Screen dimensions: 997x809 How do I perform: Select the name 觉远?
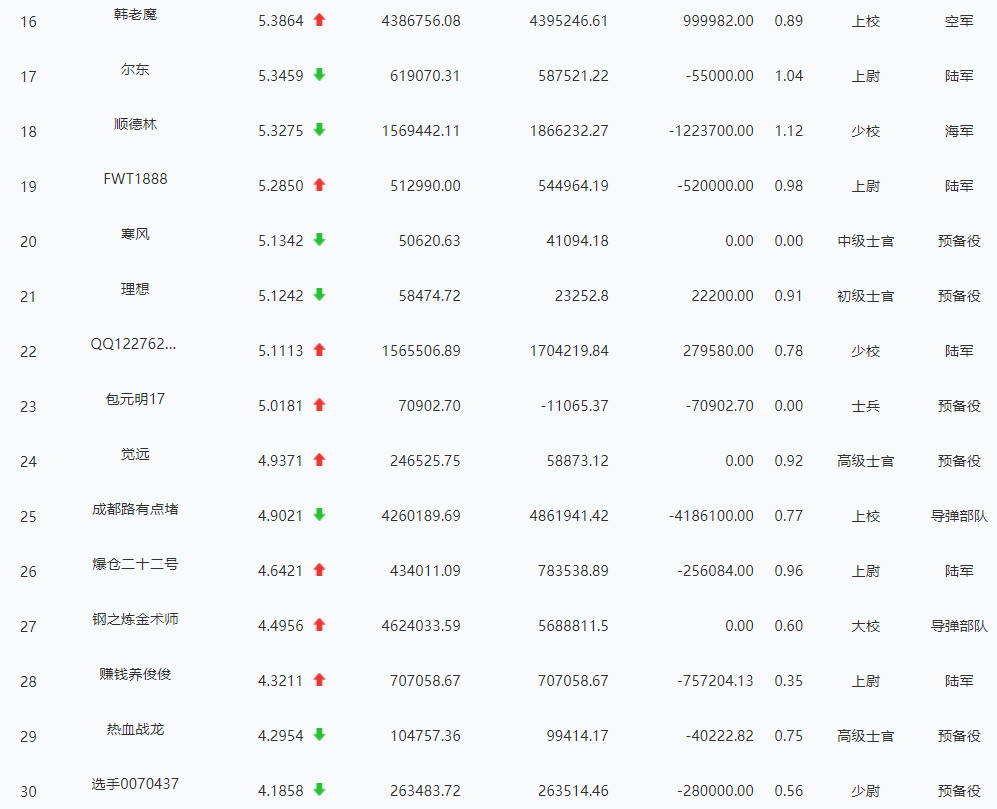click(135, 454)
